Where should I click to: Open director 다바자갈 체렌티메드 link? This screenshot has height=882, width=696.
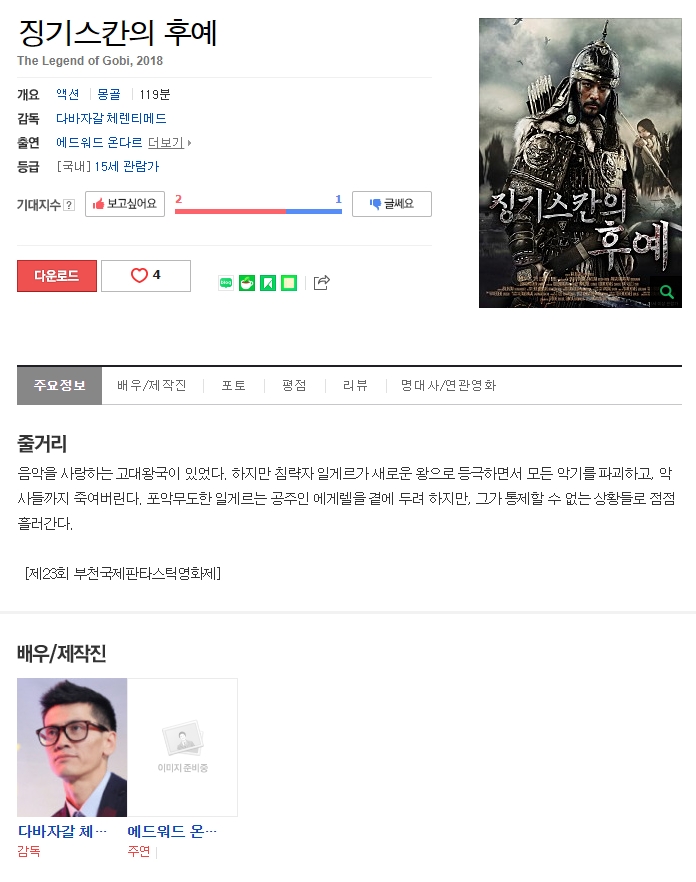pyautogui.click(x=111, y=118)
